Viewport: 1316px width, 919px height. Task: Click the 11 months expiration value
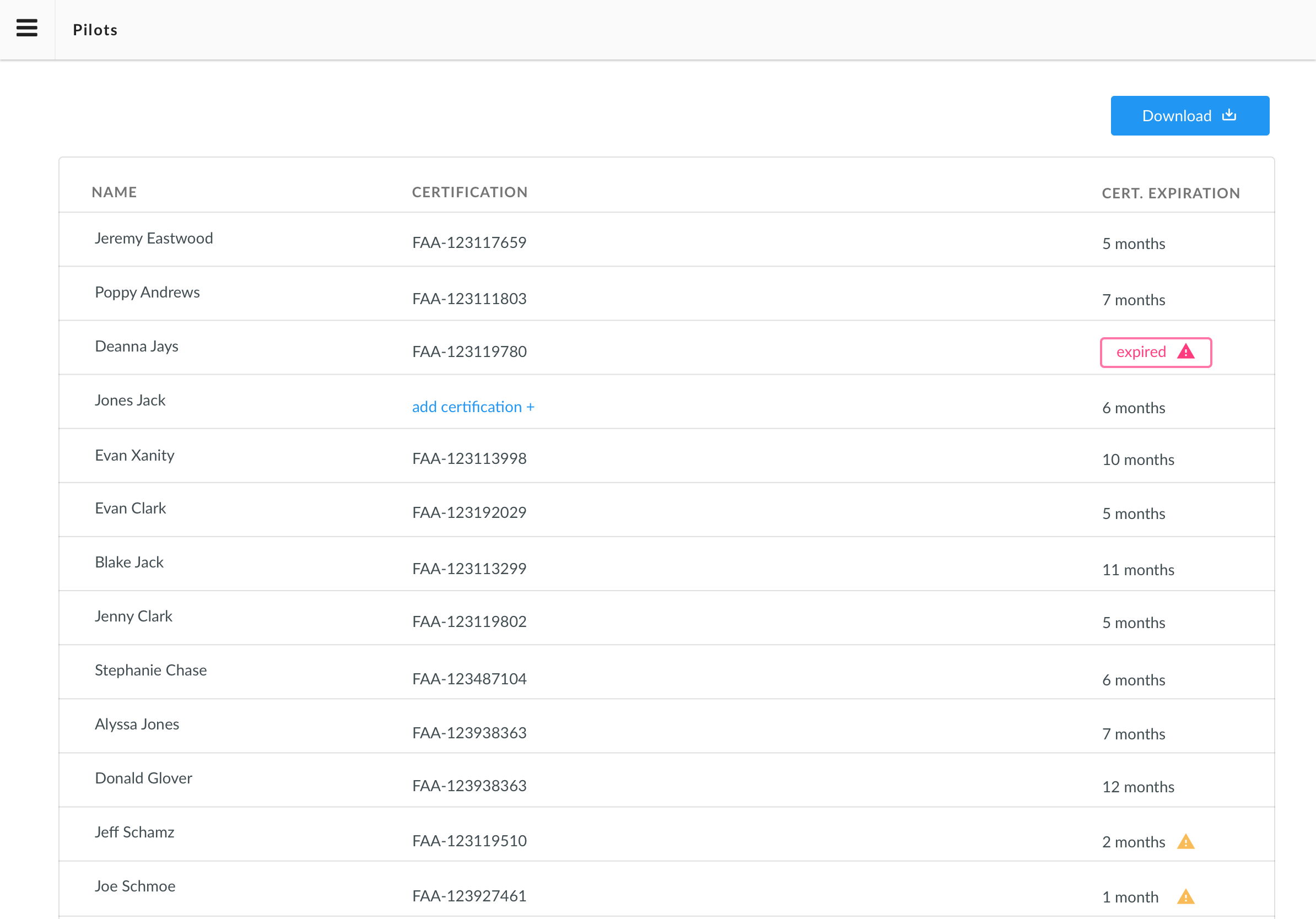[x=1139, y=570]
